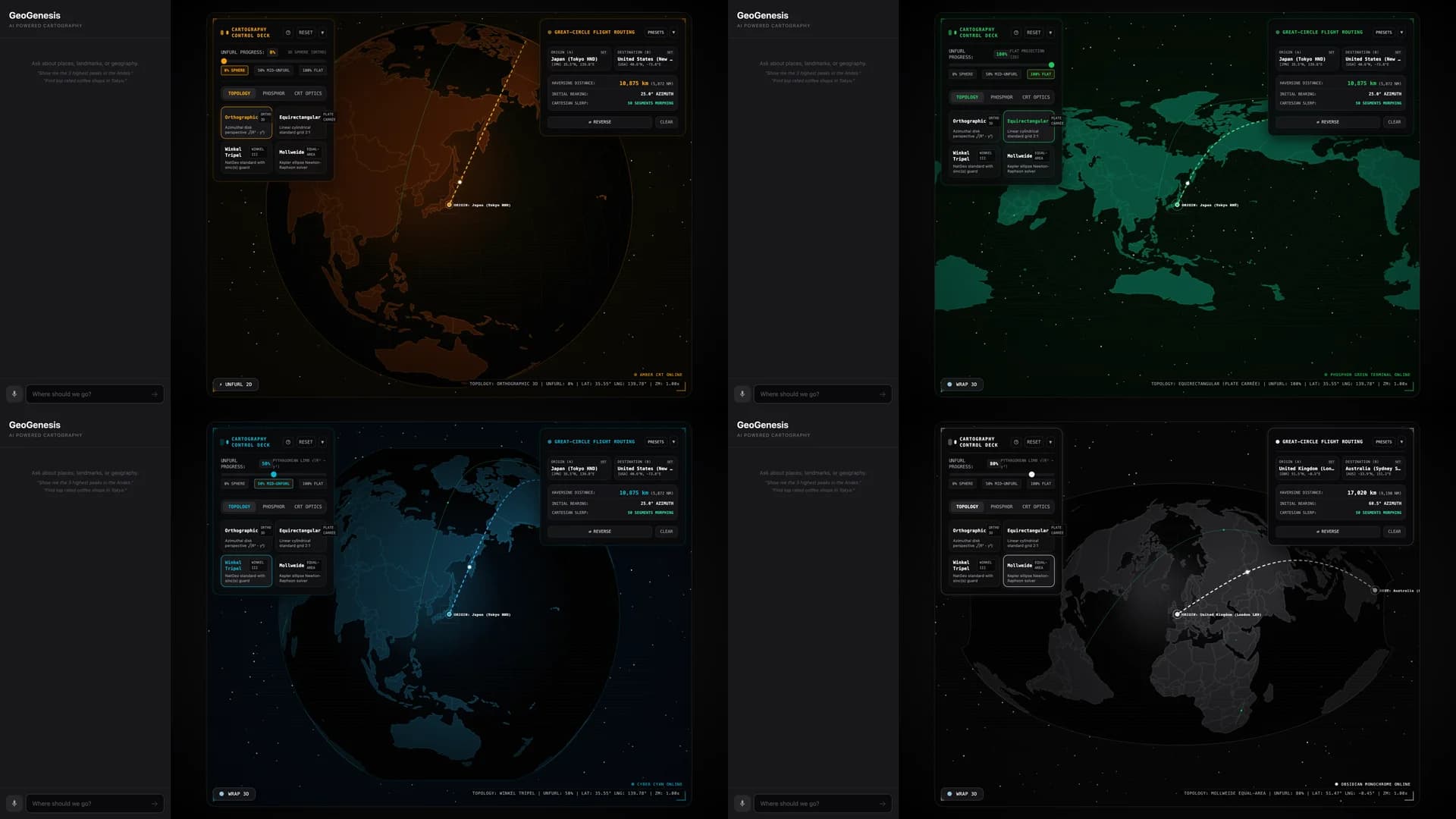The image size is (1456, 819).
Task: Open the PRESETS menu in the monochrome routing panel
Action: coord(1384,442)
